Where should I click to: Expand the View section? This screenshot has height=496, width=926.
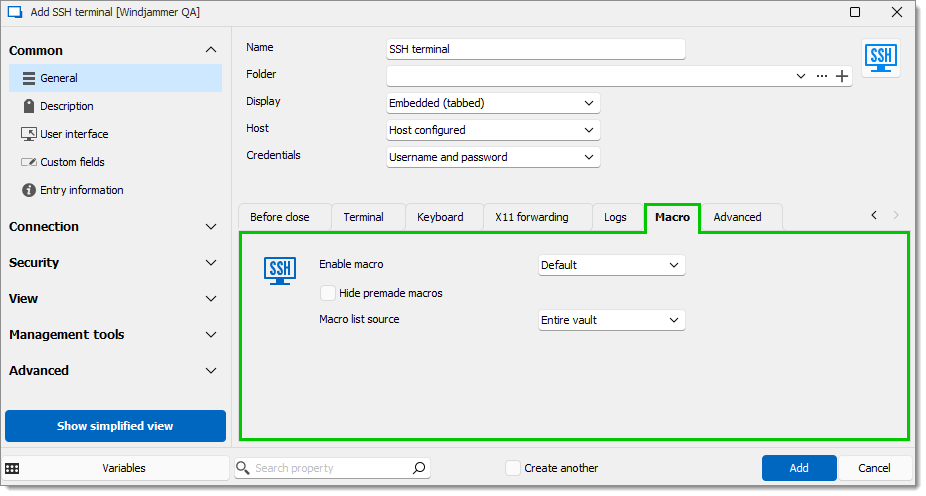(x=211, y=299)
